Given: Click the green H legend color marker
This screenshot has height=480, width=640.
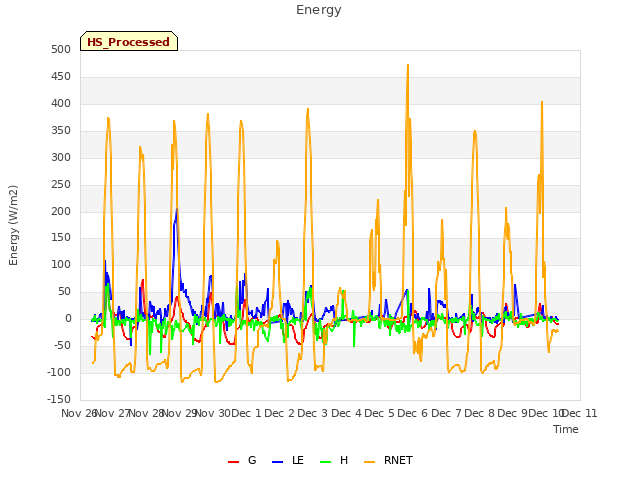Looking at the screenshot, I should [325, 462].
